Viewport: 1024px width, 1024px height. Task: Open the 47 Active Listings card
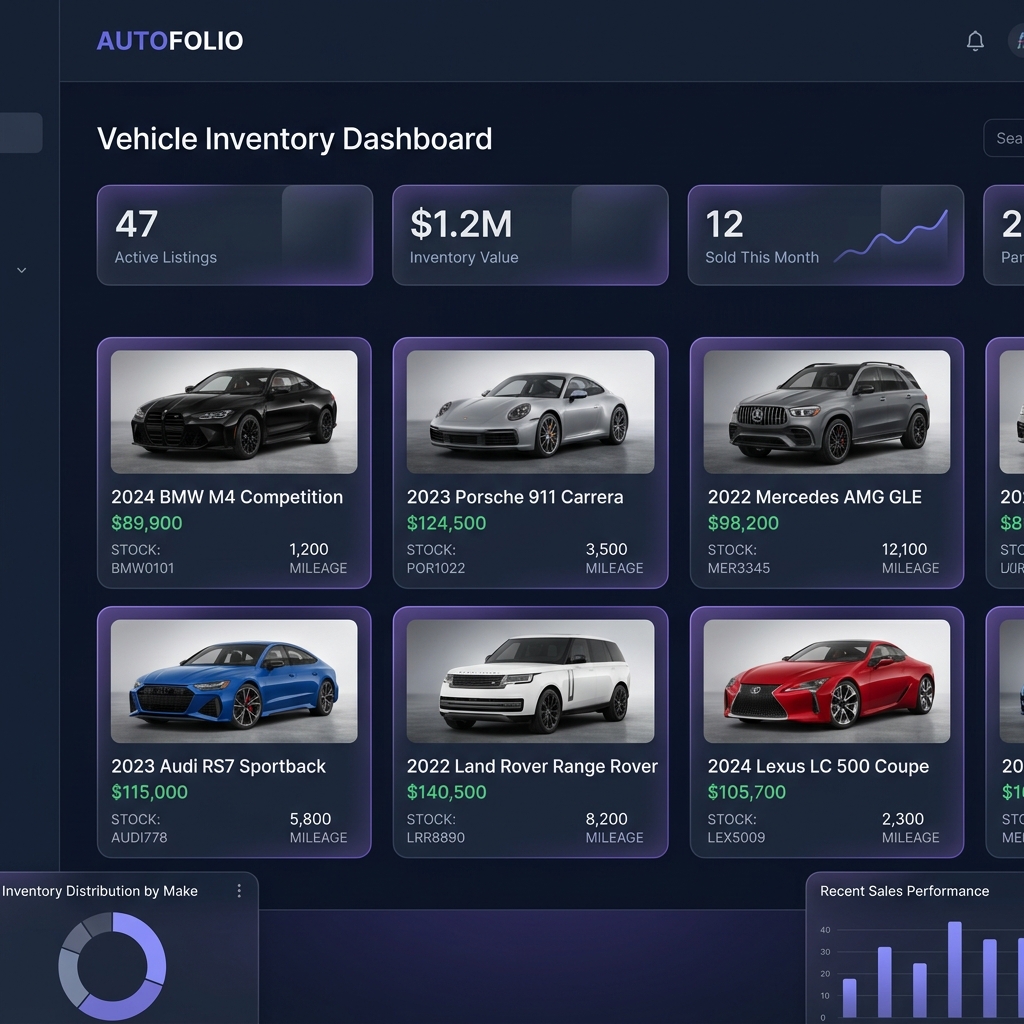coord(235,235)
